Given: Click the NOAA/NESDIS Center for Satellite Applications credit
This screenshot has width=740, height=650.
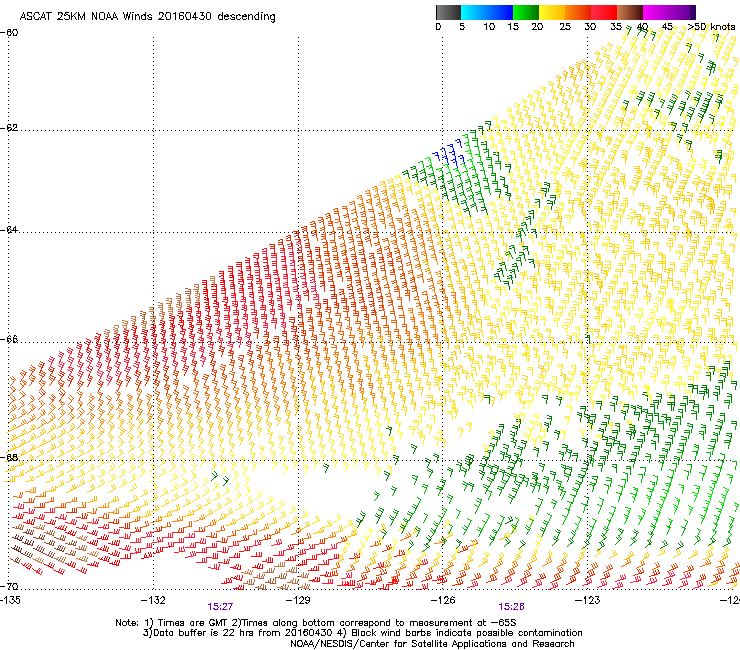Looking at the screenshot, I should (x=432, y=644).
